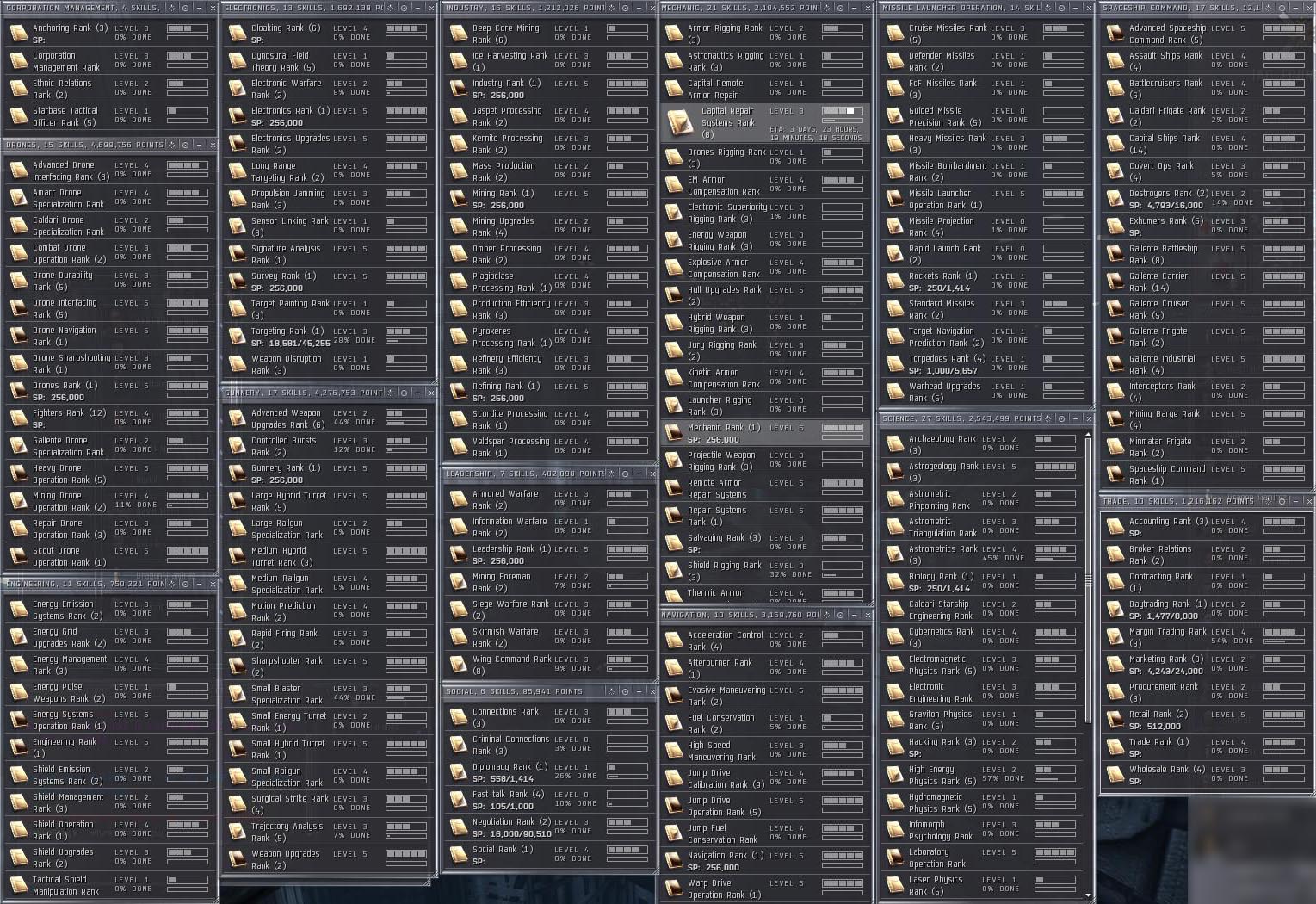The width and height of the screenshot is (1316, 904).
Task: Select the Connections skill book icon
Action: (458, 717)
